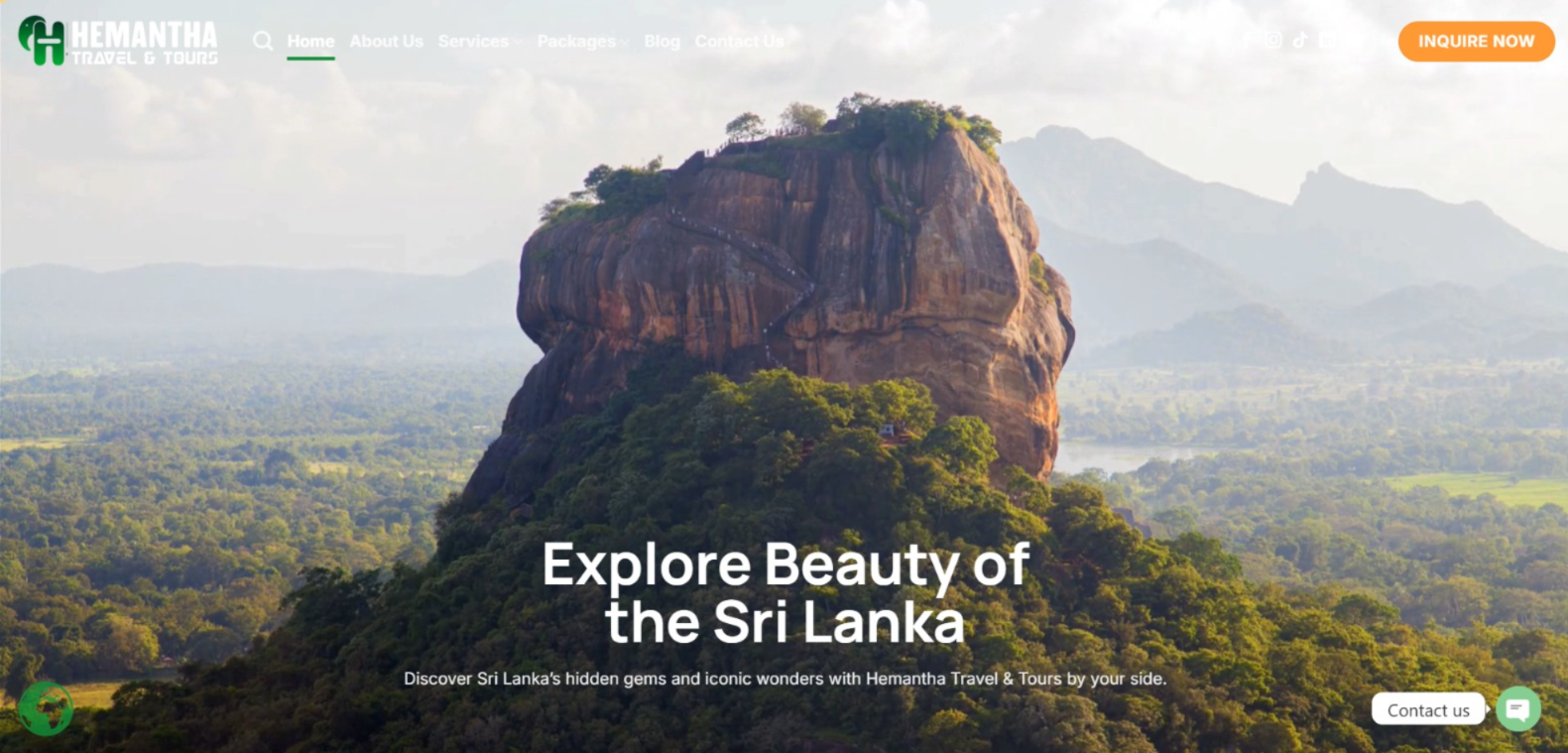Click the chevron next to Services

point(518,43)
